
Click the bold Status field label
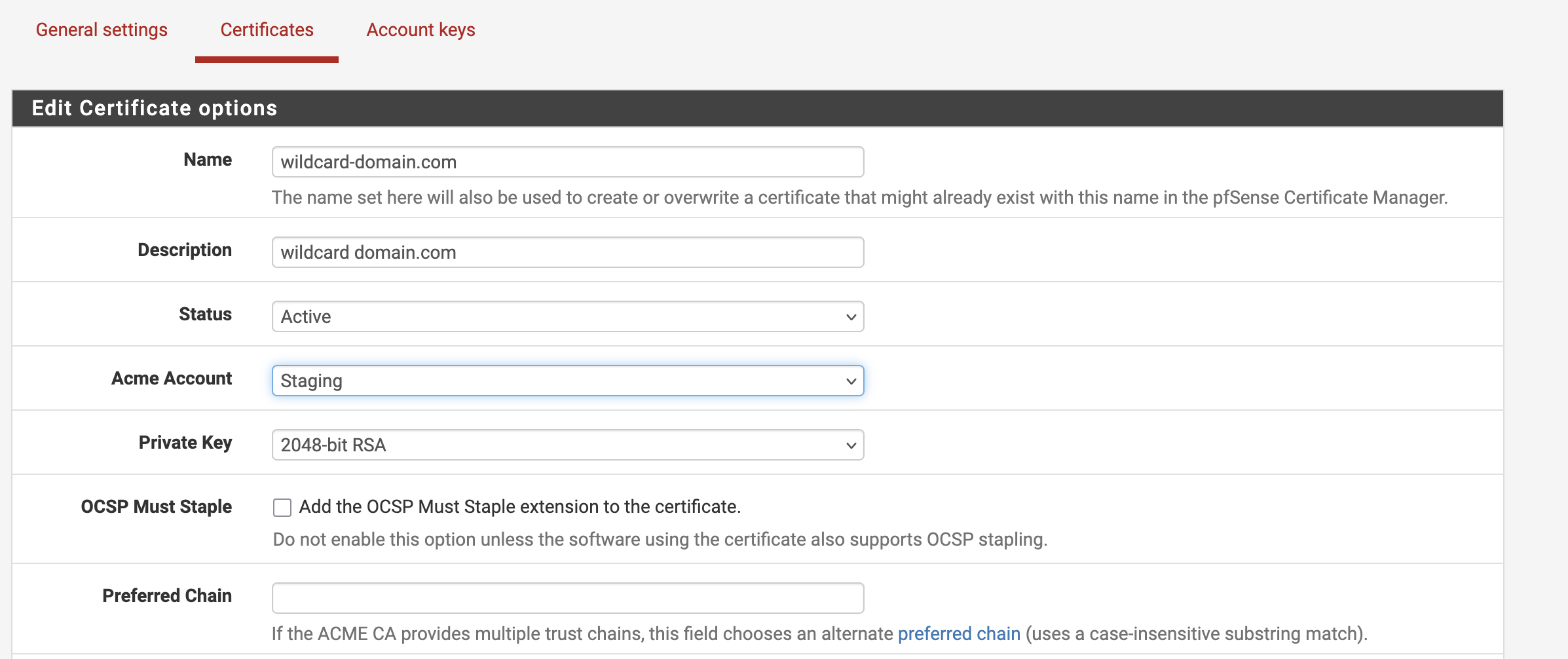pos(205,314)
